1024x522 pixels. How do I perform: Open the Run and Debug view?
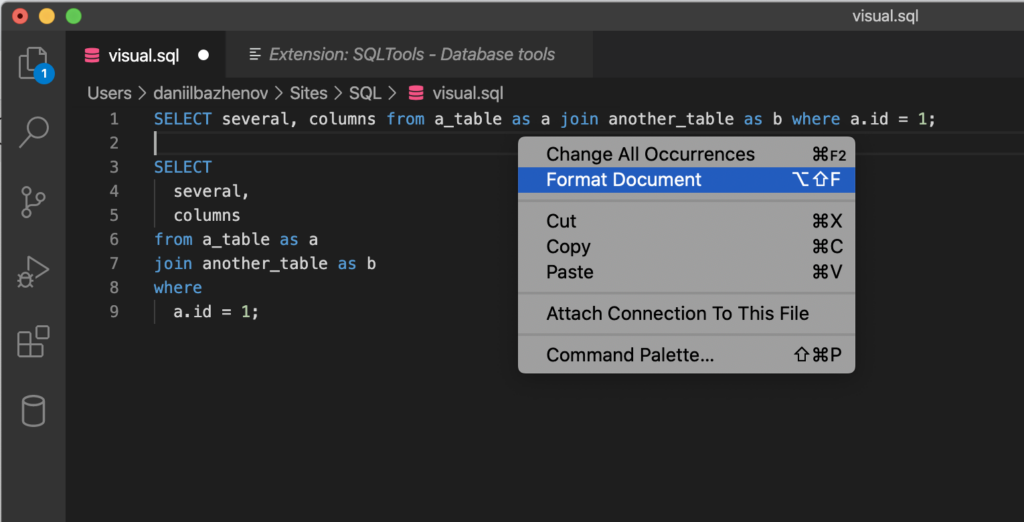coord(33,272)
